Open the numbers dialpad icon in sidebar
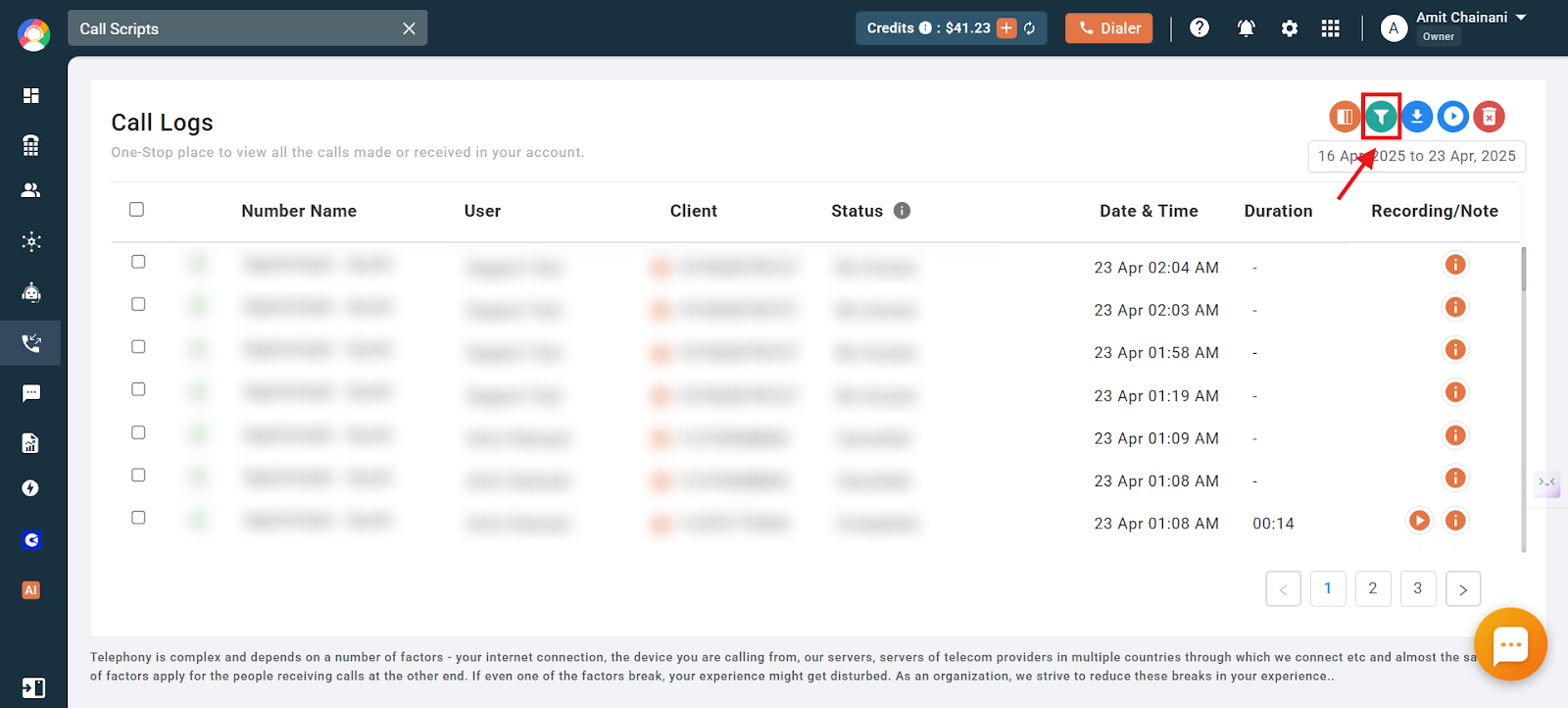The height and width of the screenshot is (708, 1568). click(31, 145)
